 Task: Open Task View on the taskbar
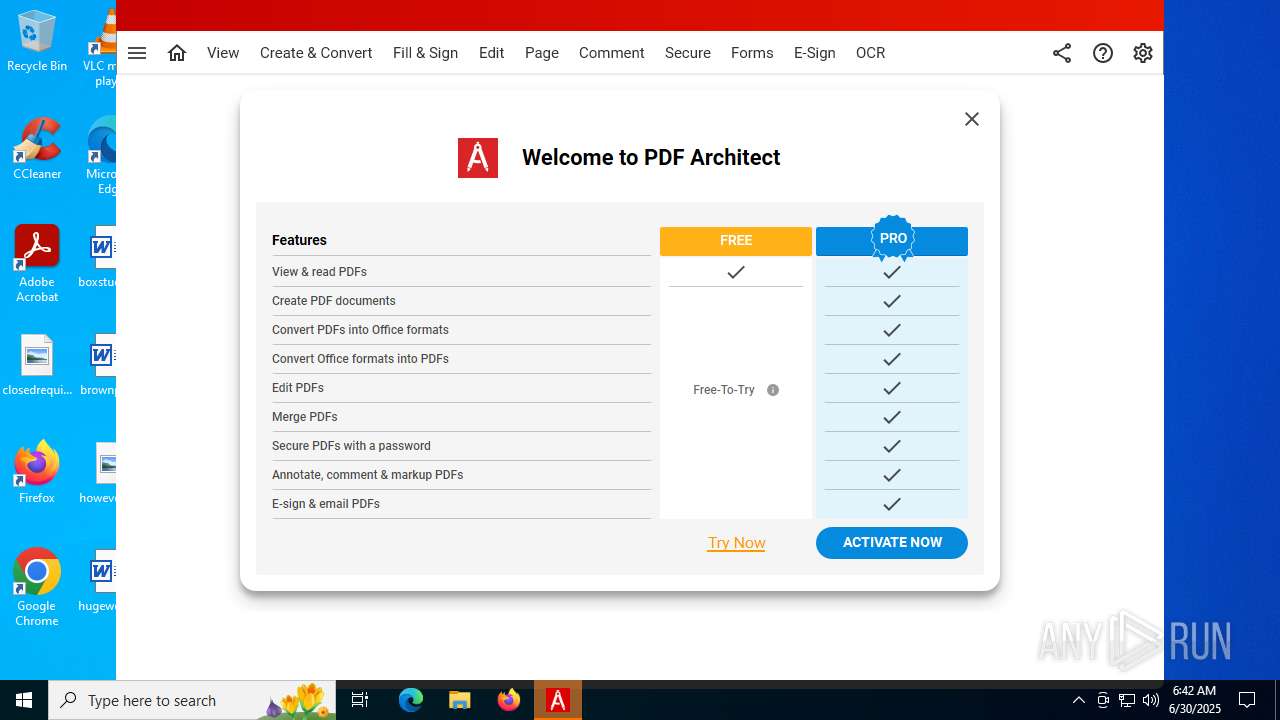(x=361, y=700)
